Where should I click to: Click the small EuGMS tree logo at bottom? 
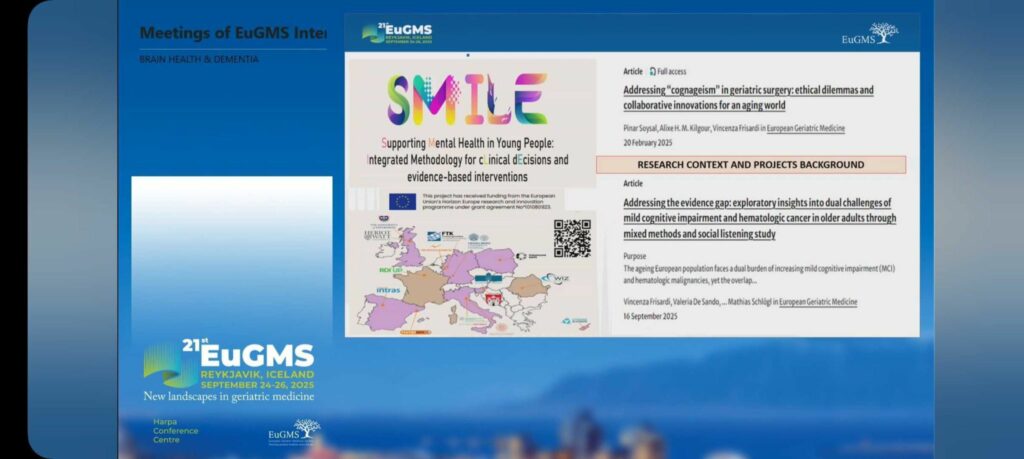(294, 430)
